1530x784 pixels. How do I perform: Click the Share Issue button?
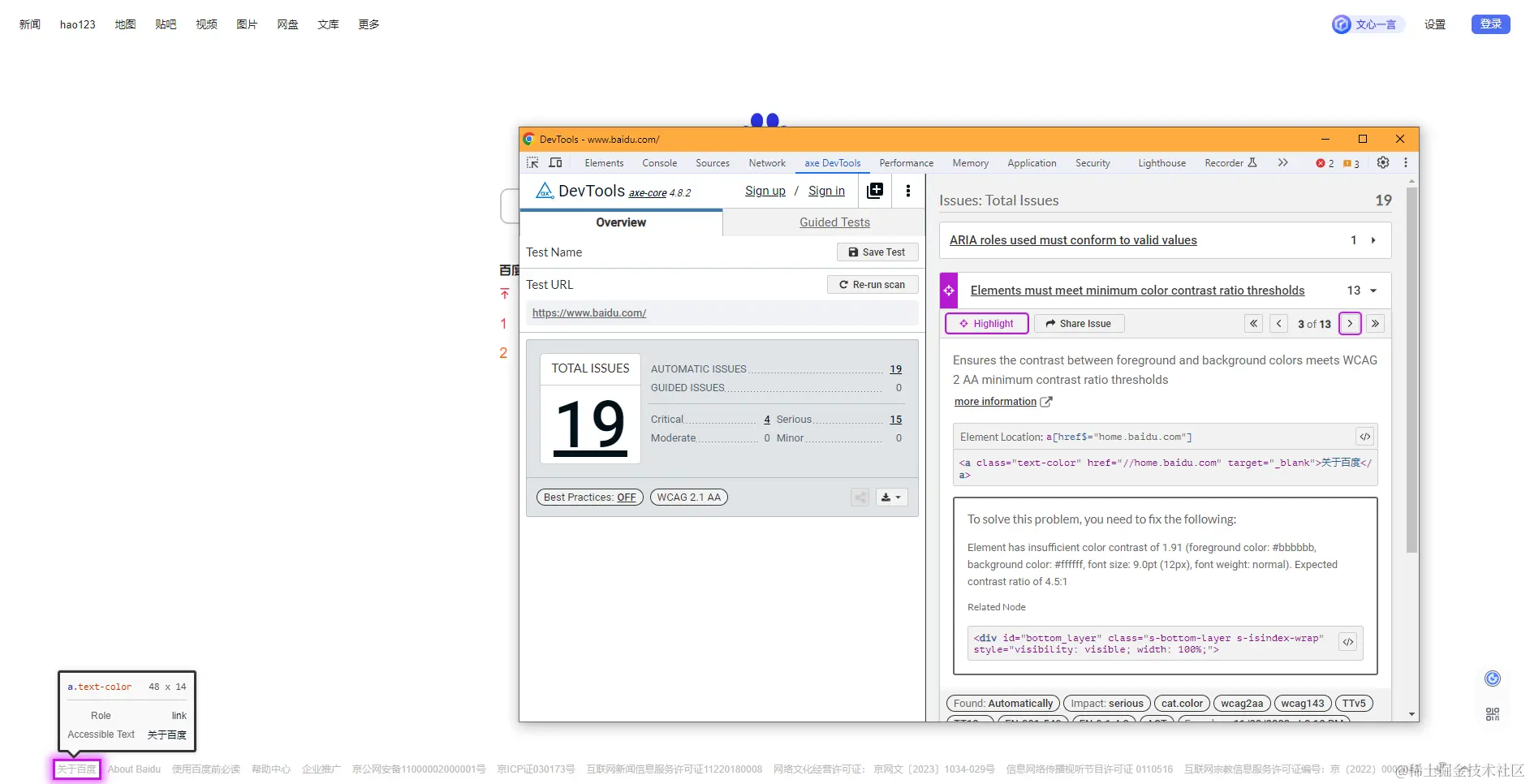pos(1079,324)
